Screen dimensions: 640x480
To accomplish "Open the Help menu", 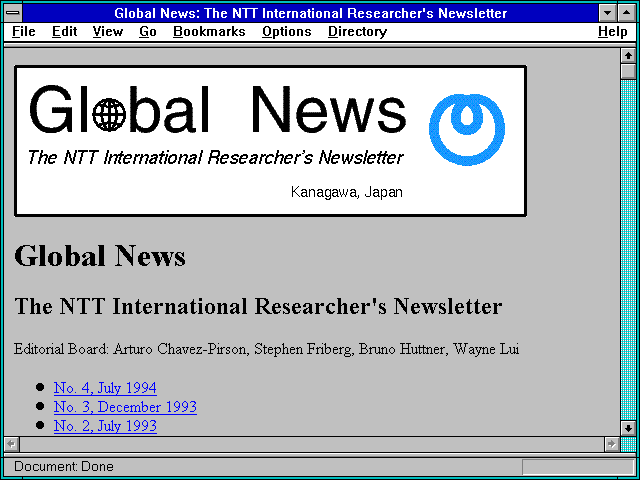I will tap(613, 32).
